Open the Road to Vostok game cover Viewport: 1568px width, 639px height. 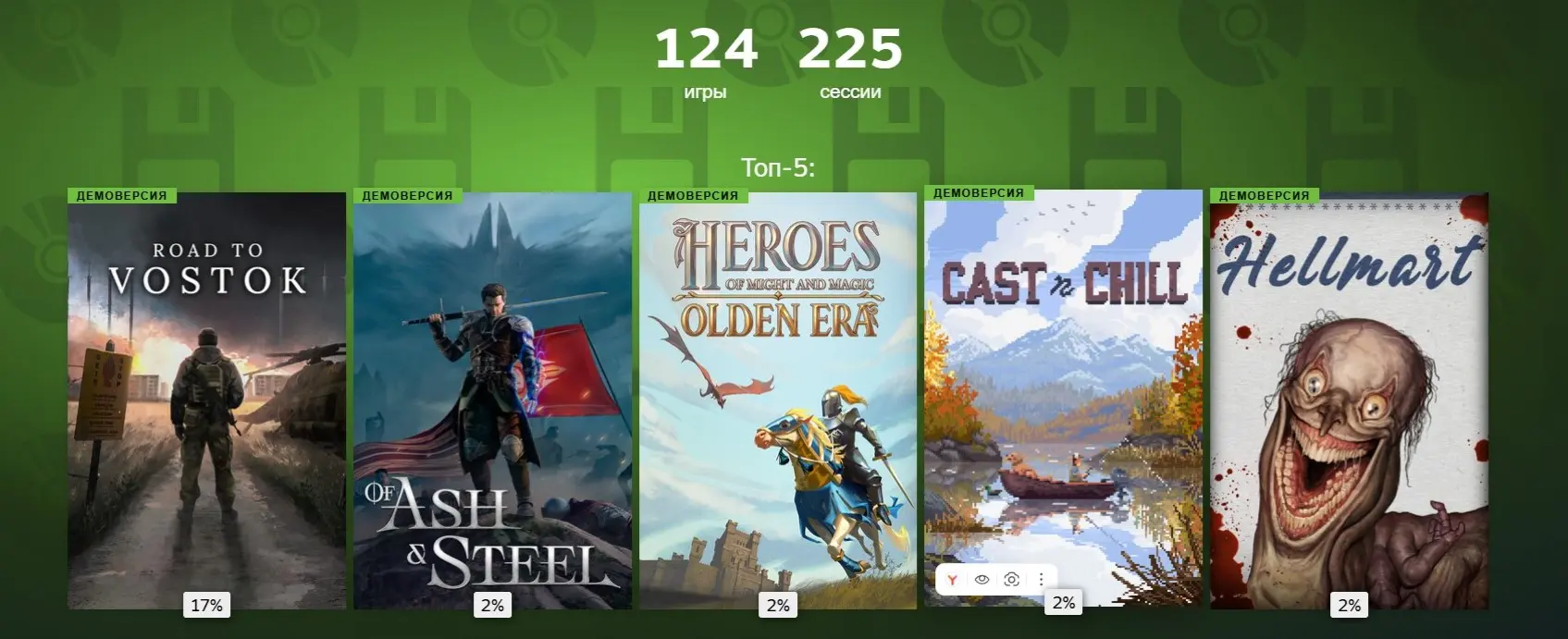click(206, 400)
